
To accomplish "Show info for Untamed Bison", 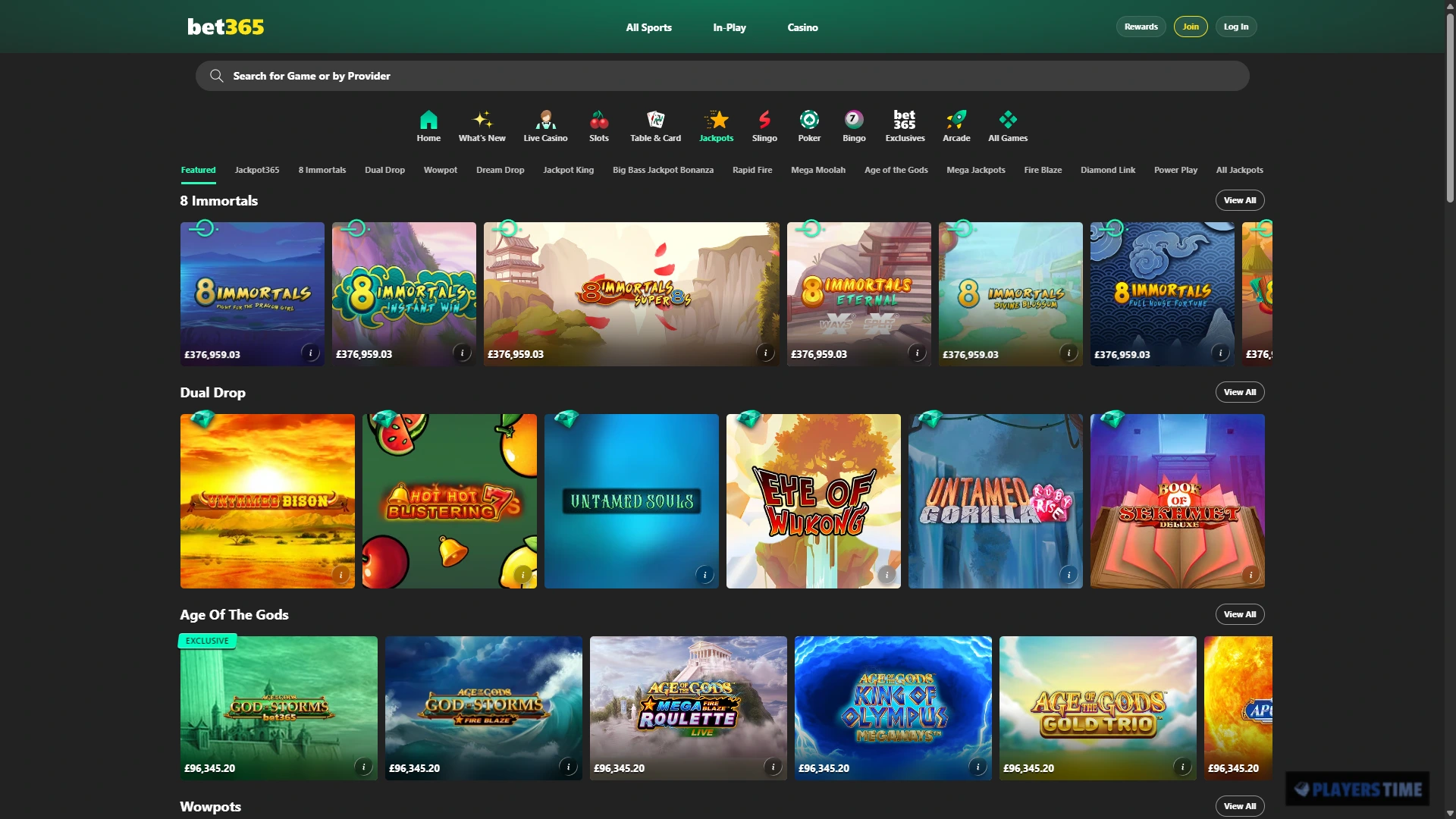I will point(340,575).
